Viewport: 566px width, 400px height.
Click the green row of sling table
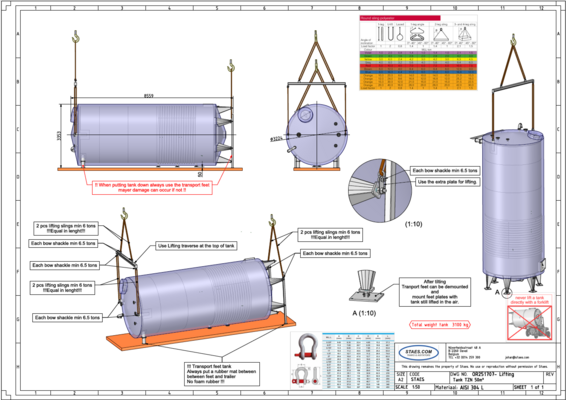click(418, 56)
